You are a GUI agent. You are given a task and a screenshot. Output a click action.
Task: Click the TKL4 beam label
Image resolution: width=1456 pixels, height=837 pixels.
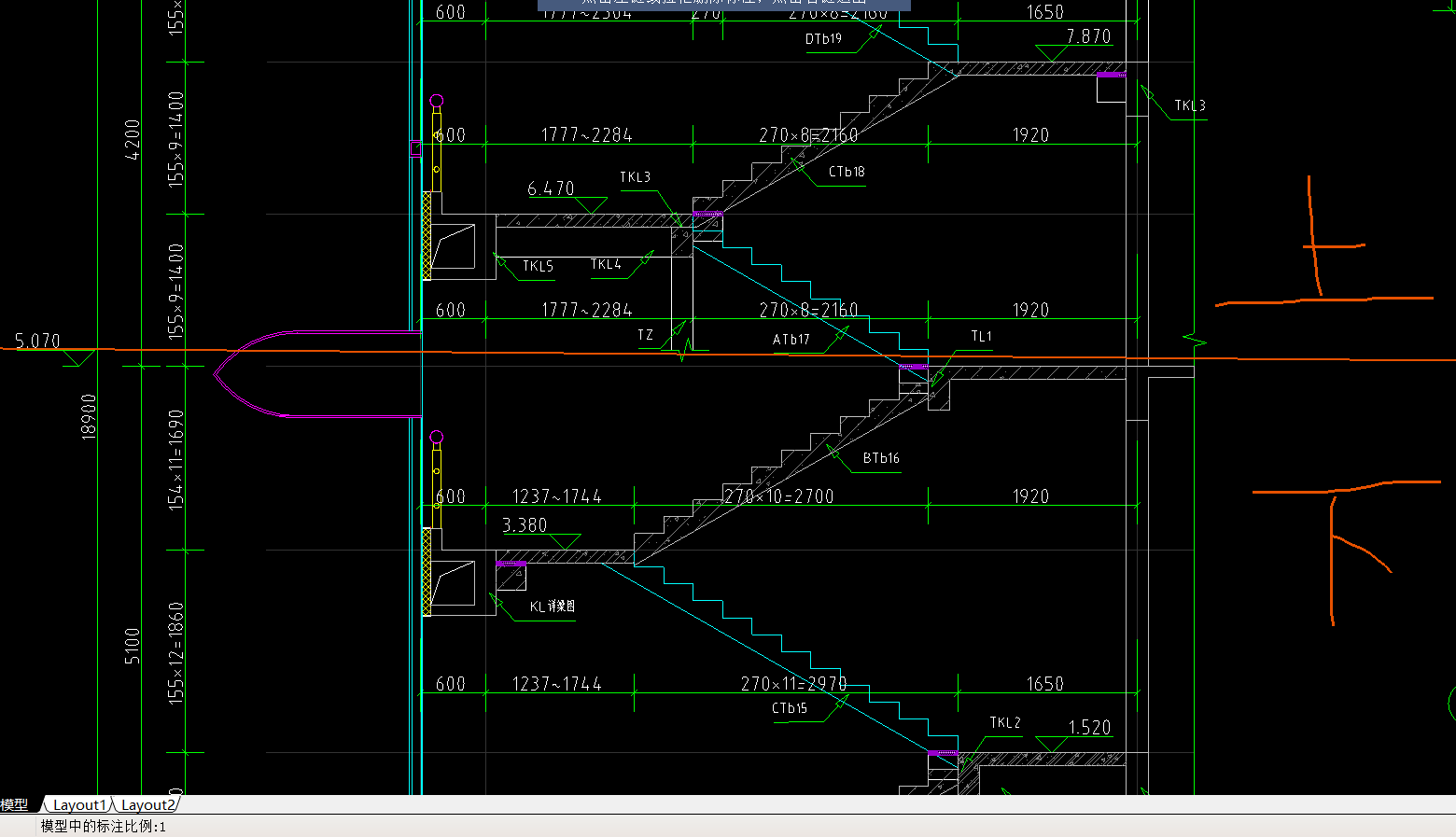click(x=606, y=264)
